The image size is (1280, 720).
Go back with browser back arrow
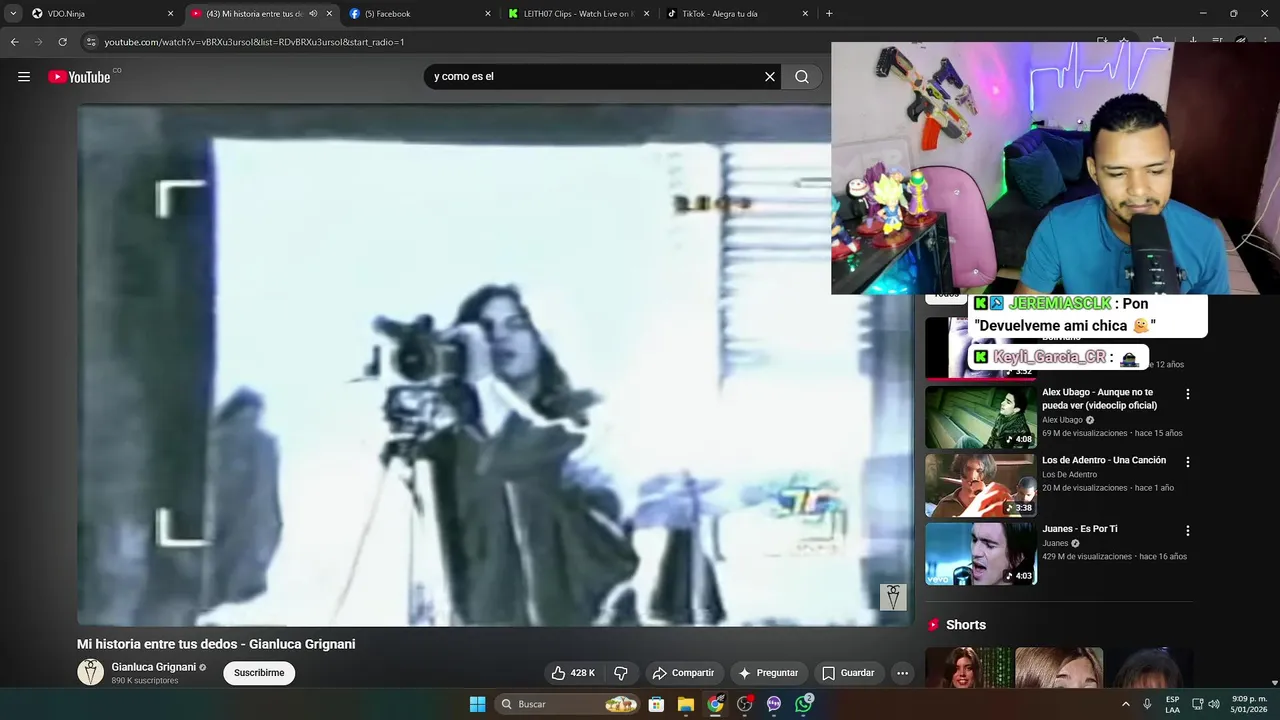(x=14, y=42)
